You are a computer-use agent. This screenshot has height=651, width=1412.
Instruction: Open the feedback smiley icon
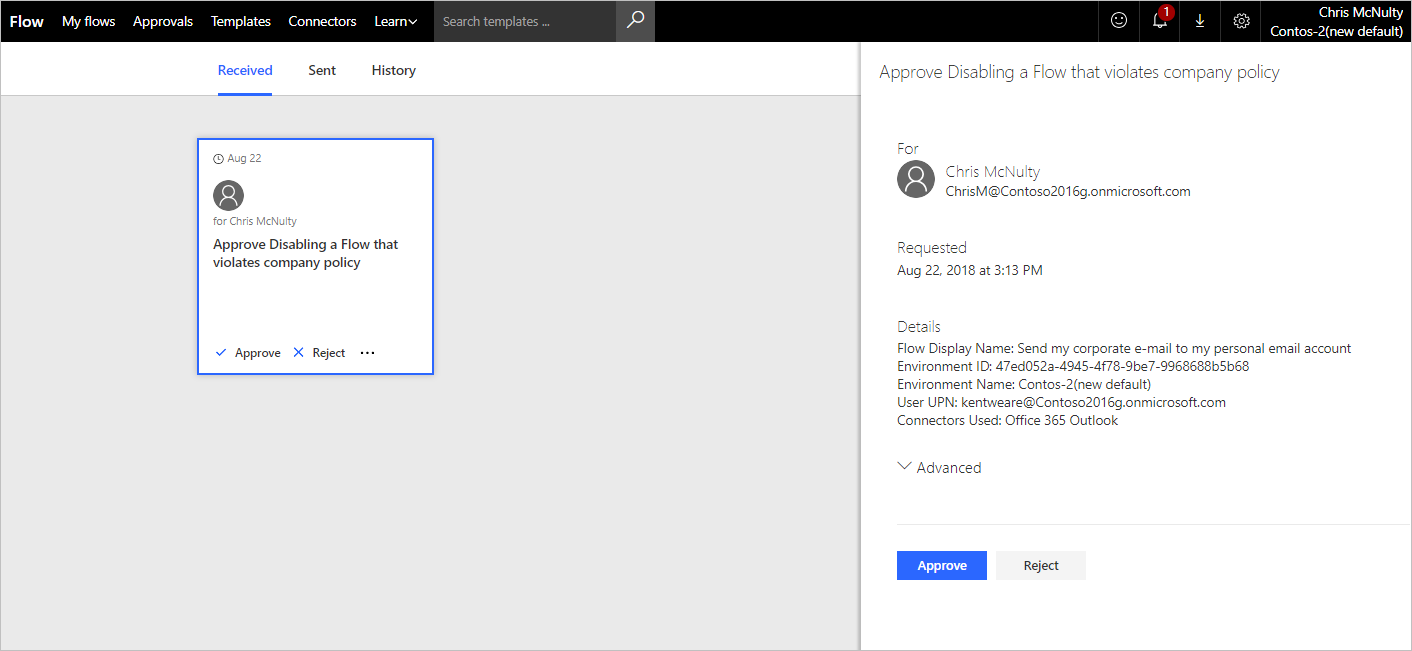pyautogui.click(x=1119, y=21)
